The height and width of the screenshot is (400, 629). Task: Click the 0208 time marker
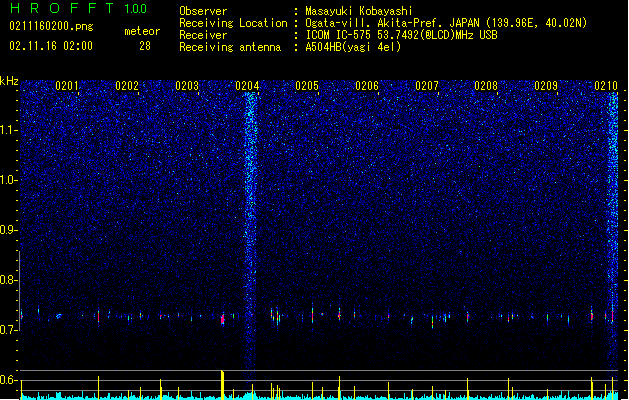(486, 86)
